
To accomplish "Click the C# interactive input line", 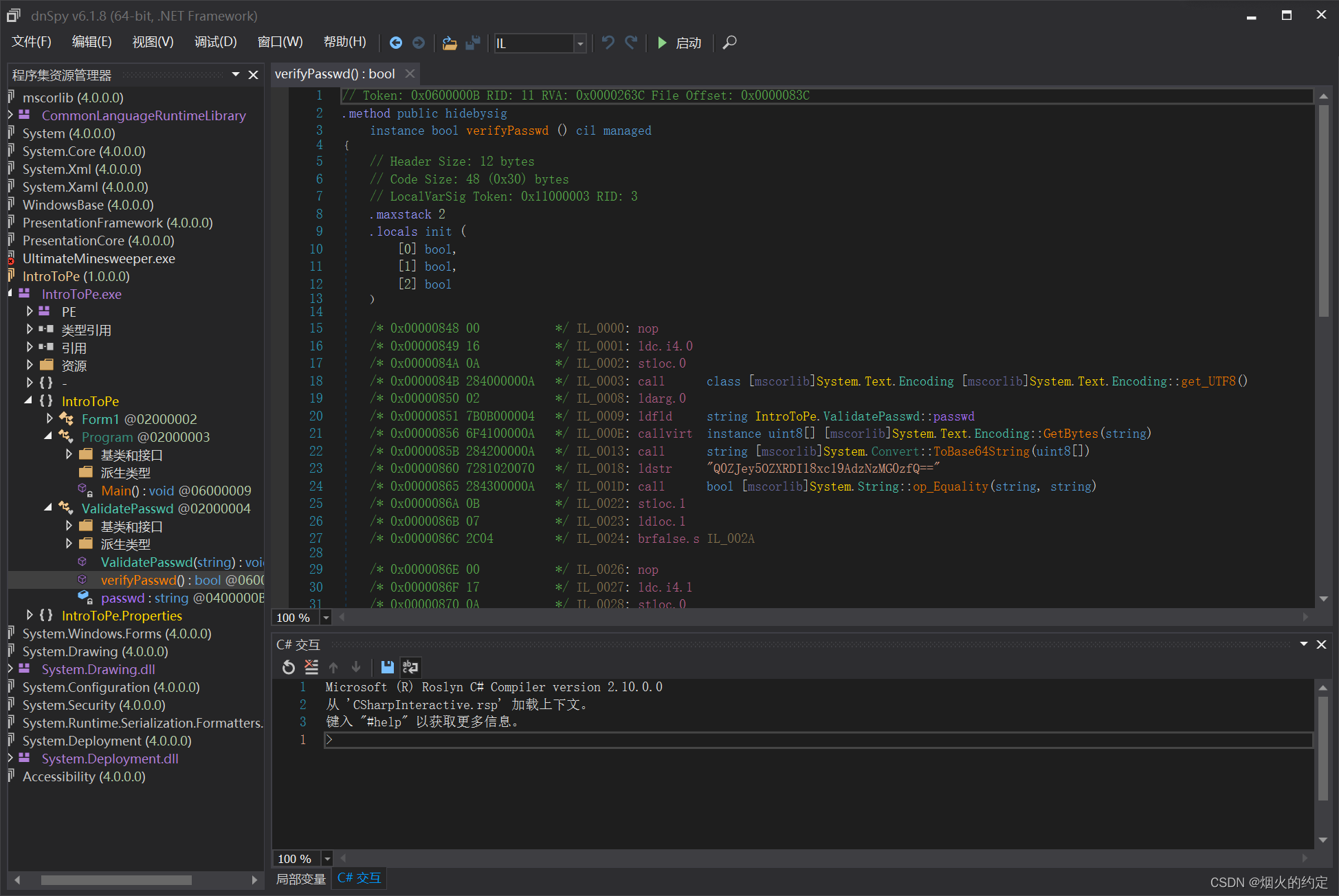I will tap(818, 740).
